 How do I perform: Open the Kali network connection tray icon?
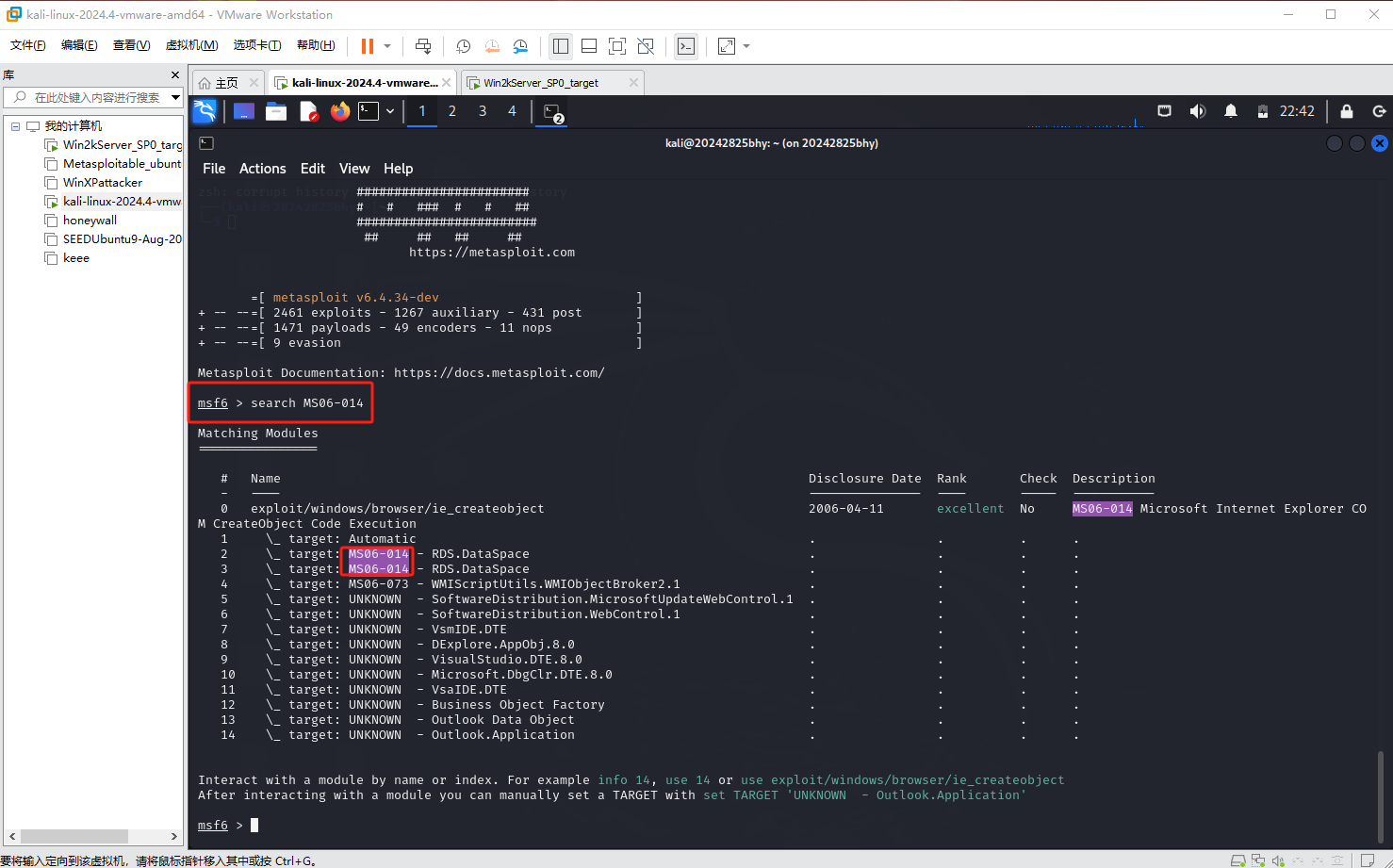pos(1165,111)
